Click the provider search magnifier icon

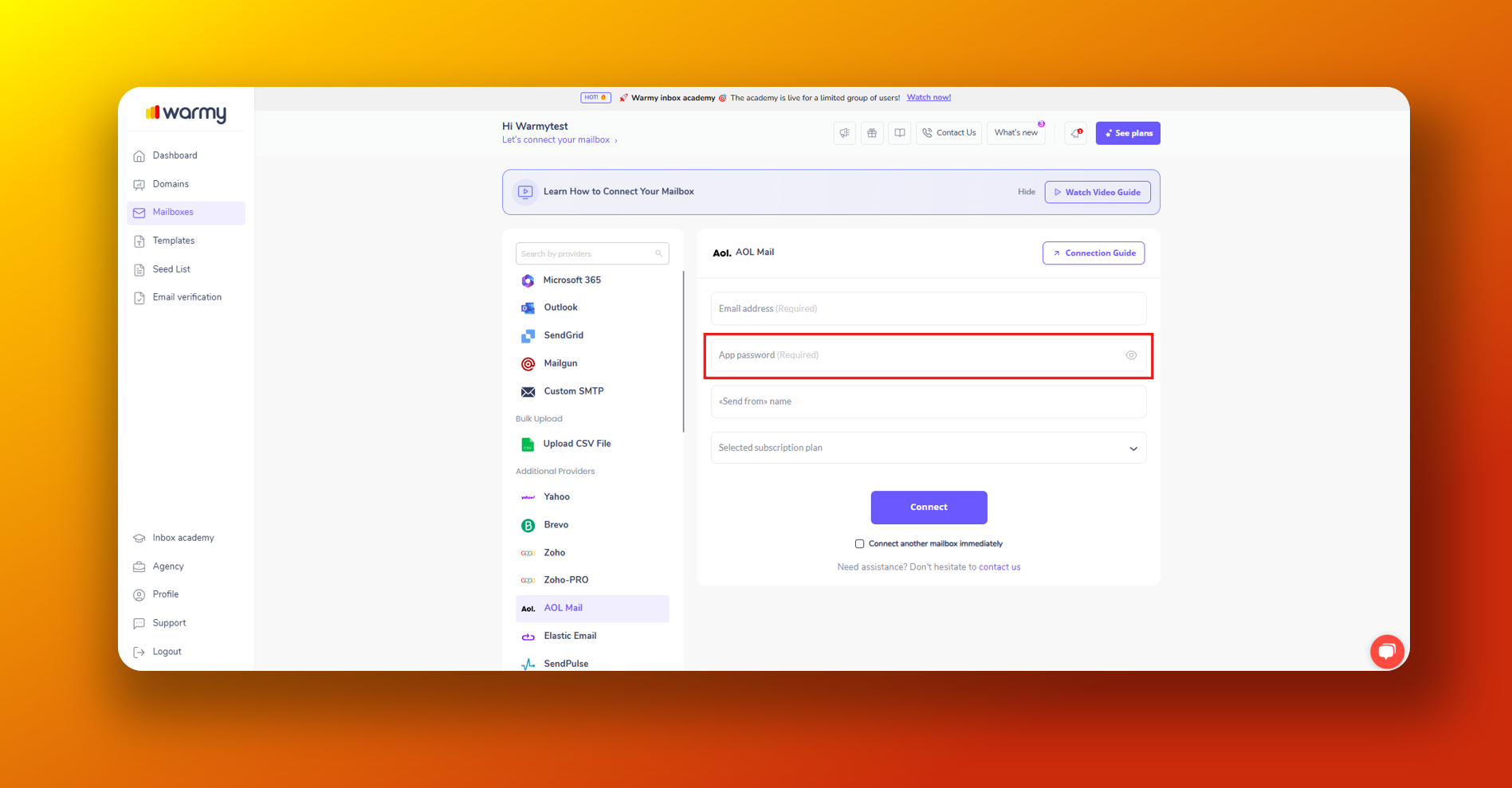coord(658,253)
